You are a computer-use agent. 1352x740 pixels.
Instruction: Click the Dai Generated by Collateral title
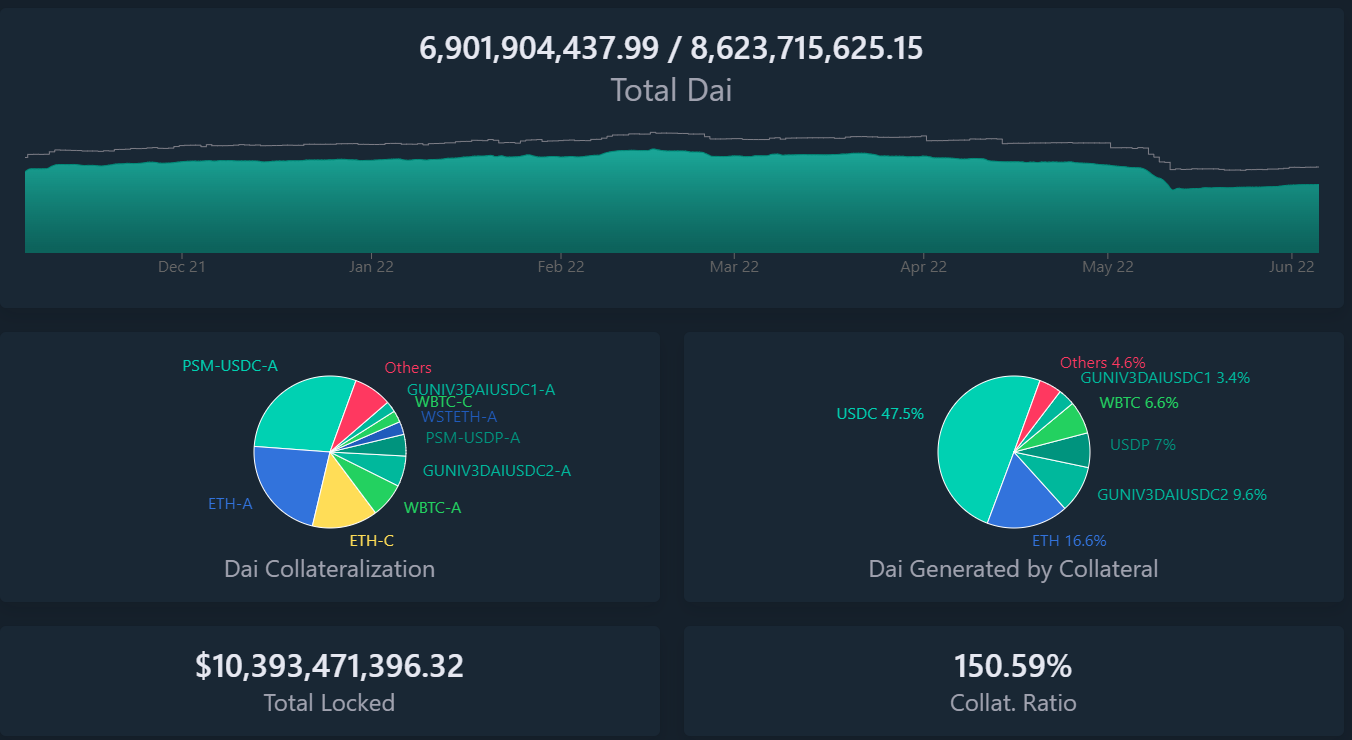(x=1014, y=569)
